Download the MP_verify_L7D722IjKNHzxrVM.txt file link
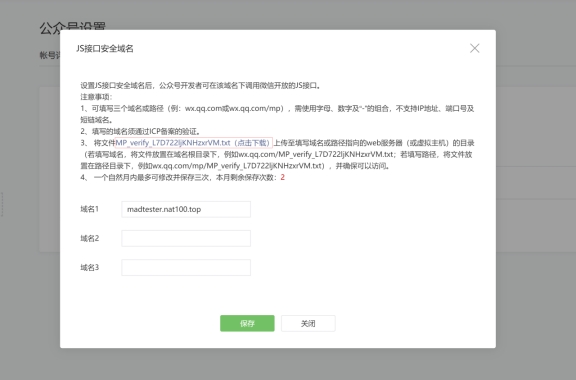The height and width of the screenshot is (380, 576). [x=194, y=143]
